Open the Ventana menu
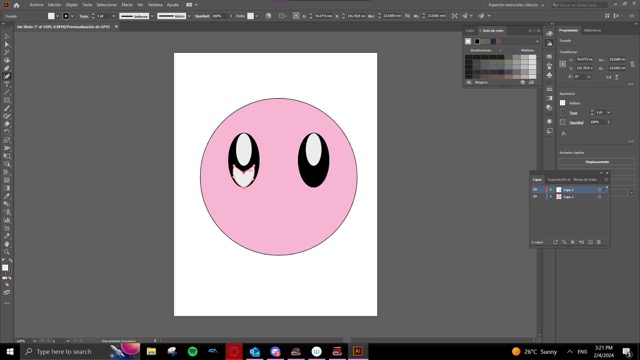 pyautogui.click(x=155, y=5)
